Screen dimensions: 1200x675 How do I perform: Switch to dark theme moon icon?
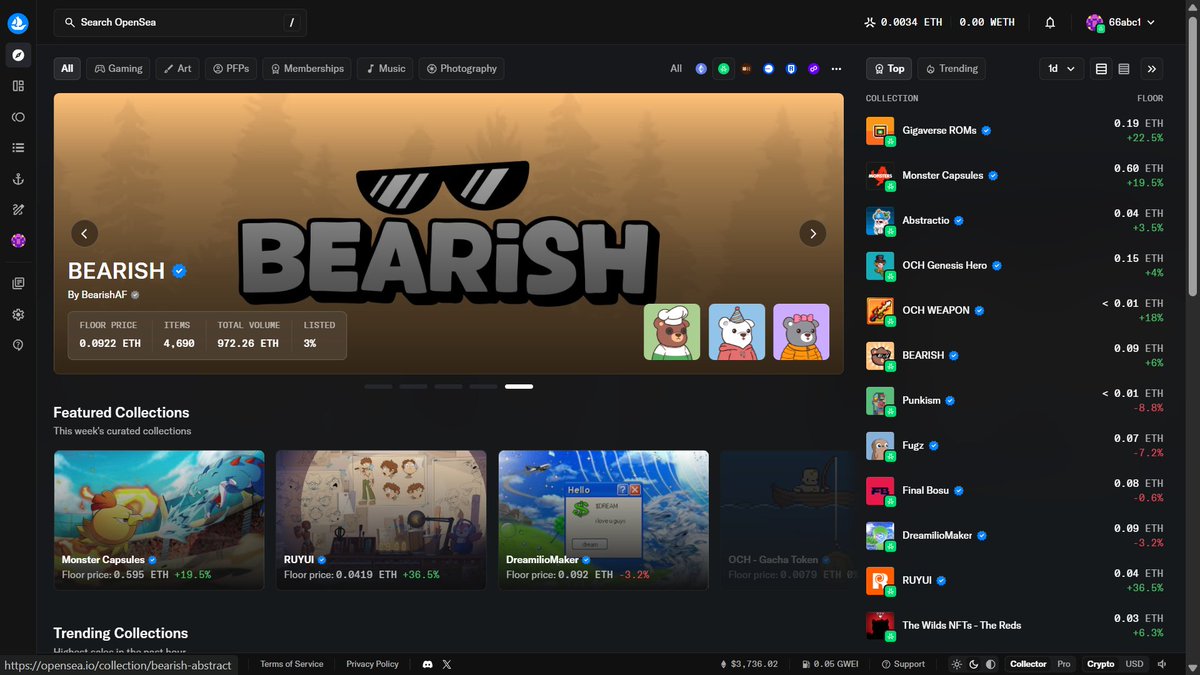(x=974, y=664)
